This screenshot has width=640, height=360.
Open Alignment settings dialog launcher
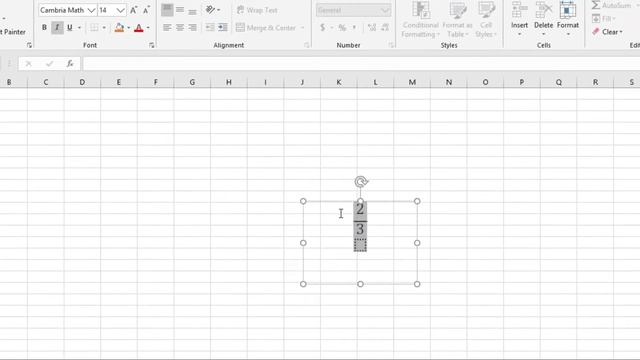tap(307, 45)
